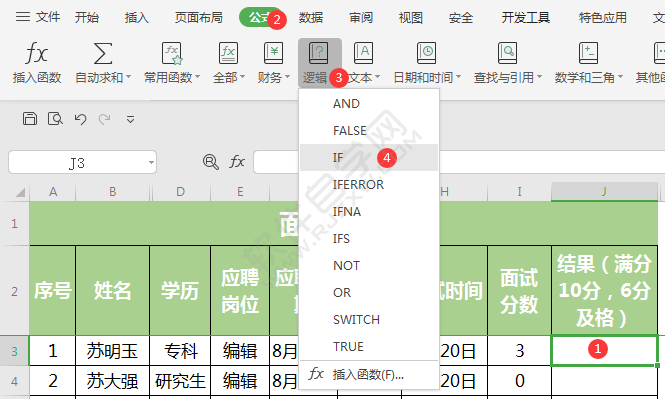This screenshot has height=399, width=665.
Task: Switch to the Developer Tools (开发工具) tab
Action: point(526,18)
